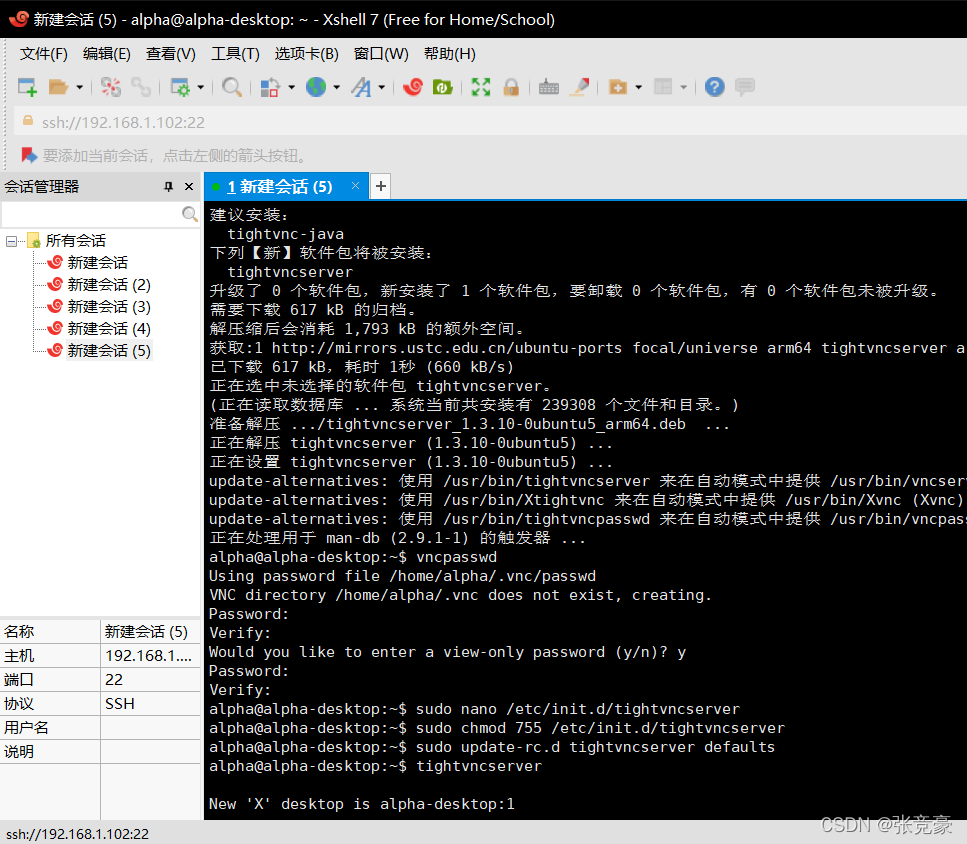Click the Open session folder icon
Viewport: 967px width, 844px height.
pos(58,87)
